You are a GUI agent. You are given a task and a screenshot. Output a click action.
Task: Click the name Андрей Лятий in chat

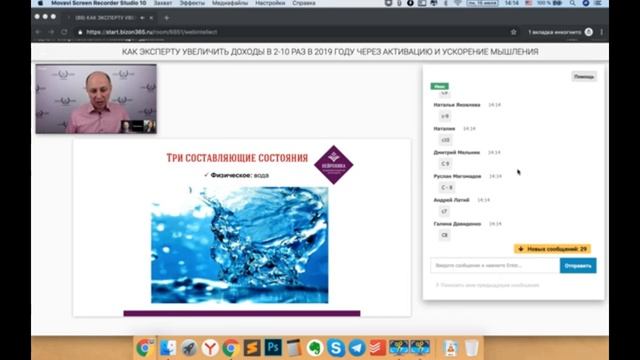tap(451, 200)
